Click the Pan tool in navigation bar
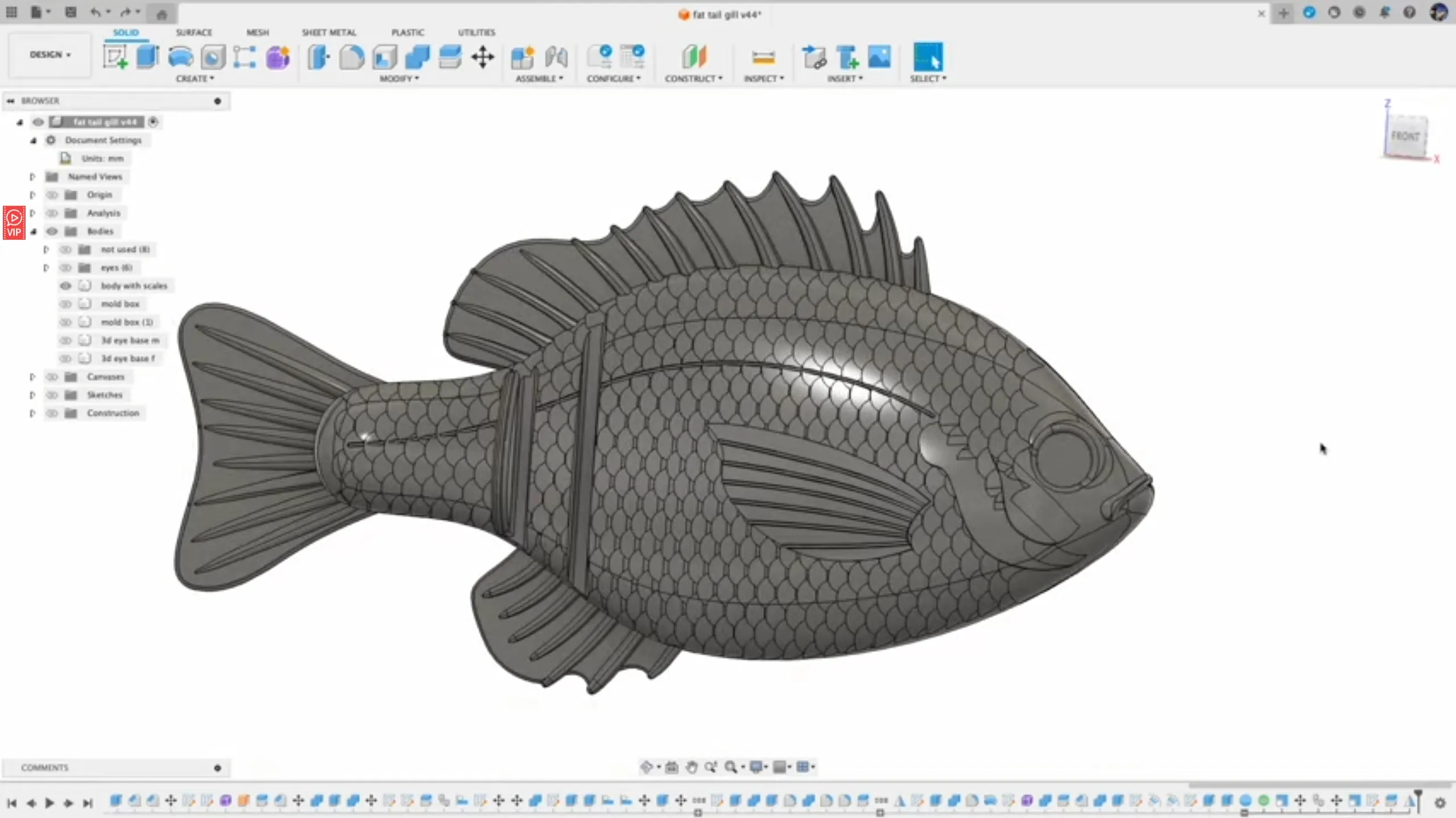The width and height of the screenshot is (1456, 818). [692, 767]
